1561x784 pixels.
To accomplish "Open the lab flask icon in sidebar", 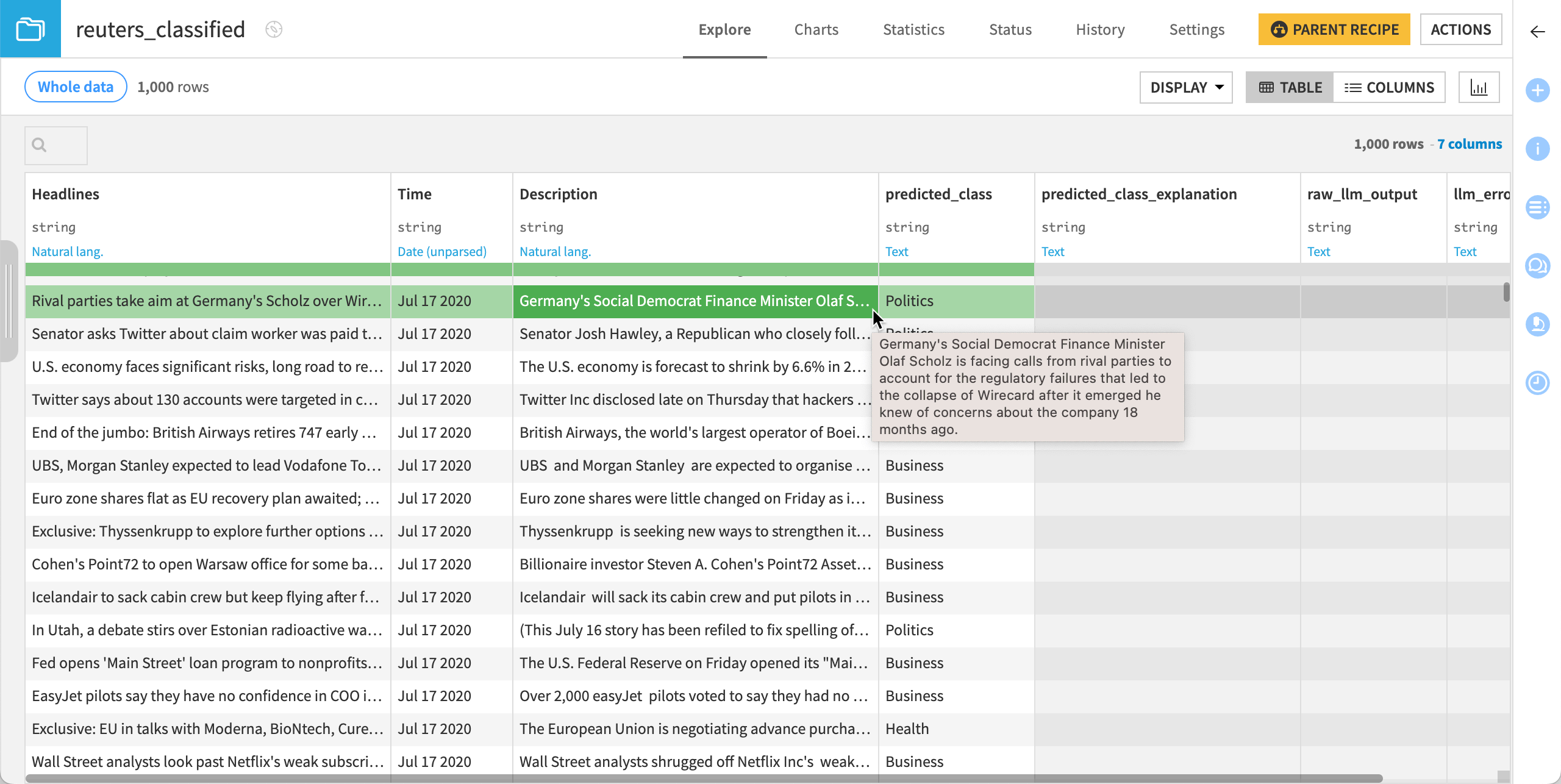I will [x=1537, y=324].
